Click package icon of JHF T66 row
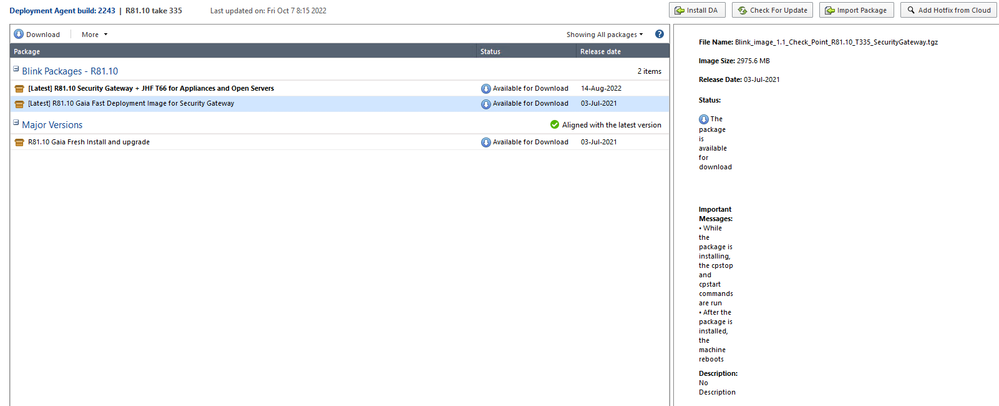The height and width of the screenshot is (406, 999). click(19, 89)
